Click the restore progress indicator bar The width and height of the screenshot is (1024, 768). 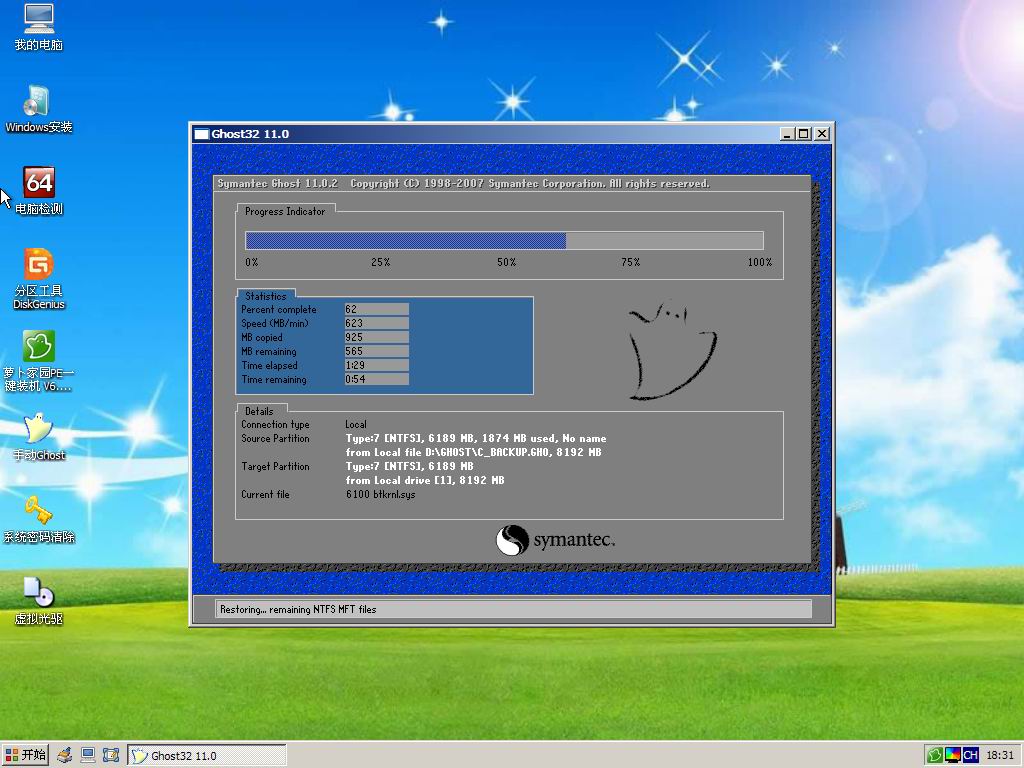pos(504,241)
